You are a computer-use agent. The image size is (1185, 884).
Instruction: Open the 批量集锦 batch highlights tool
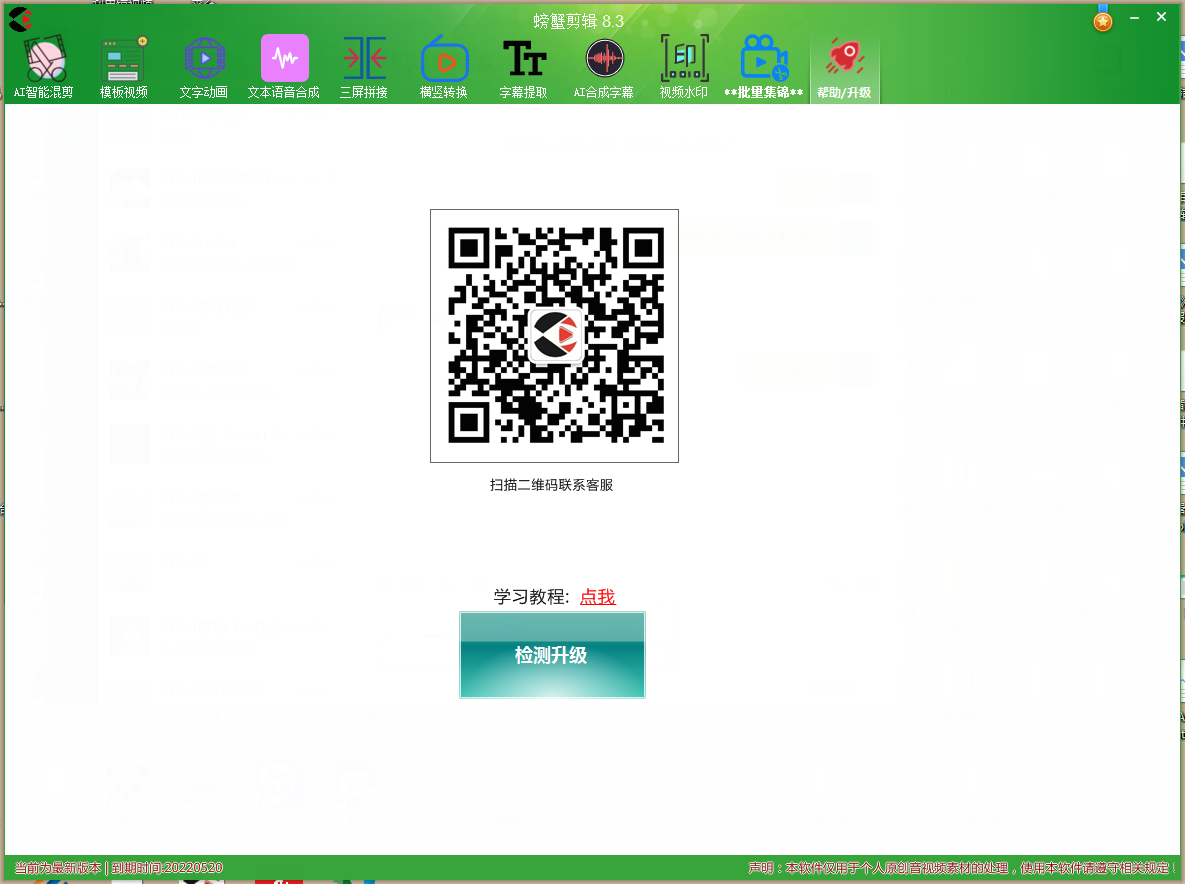764,67
